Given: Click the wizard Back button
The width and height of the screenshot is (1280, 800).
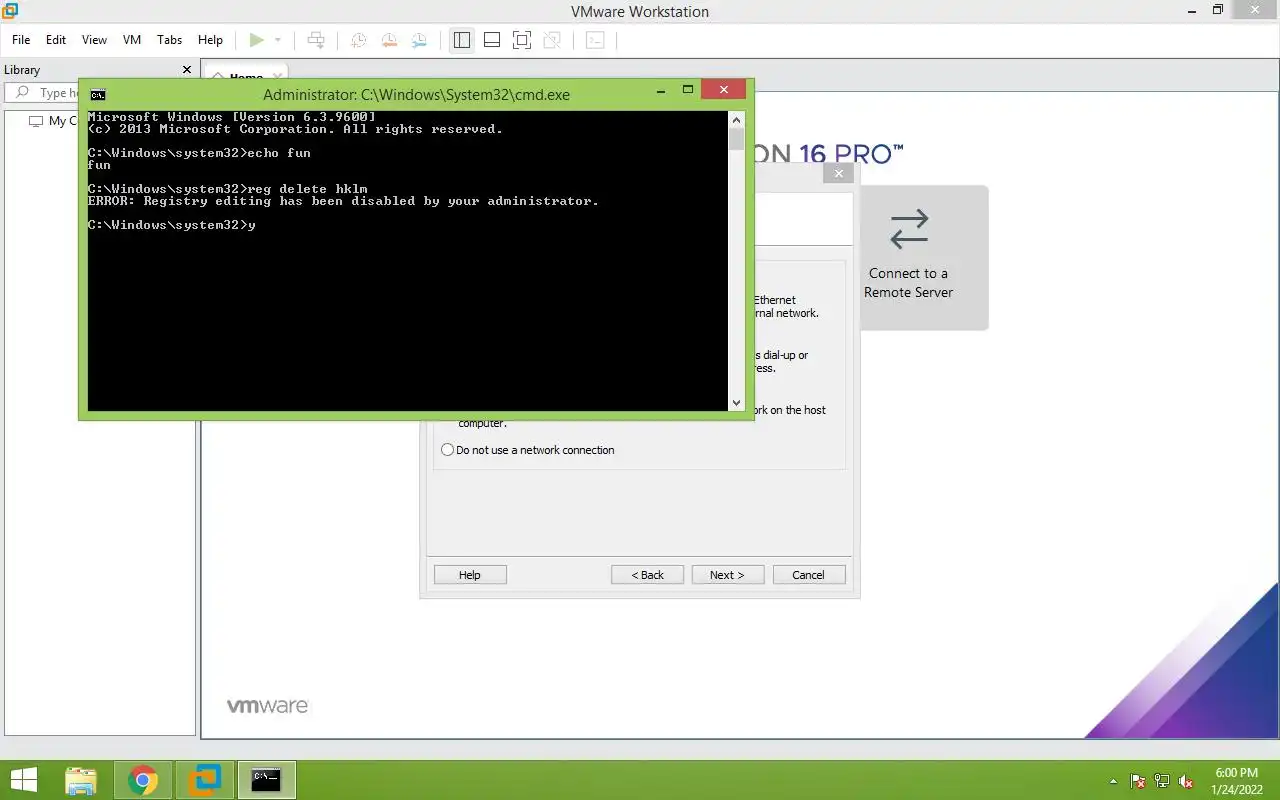Looking at the screenshot, I should coord(648,575).
